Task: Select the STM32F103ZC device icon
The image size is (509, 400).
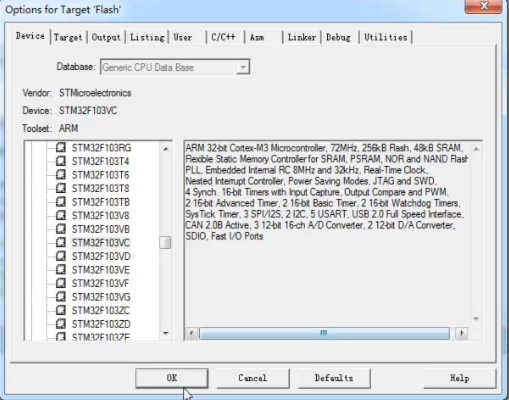Action: click(61, 310)
